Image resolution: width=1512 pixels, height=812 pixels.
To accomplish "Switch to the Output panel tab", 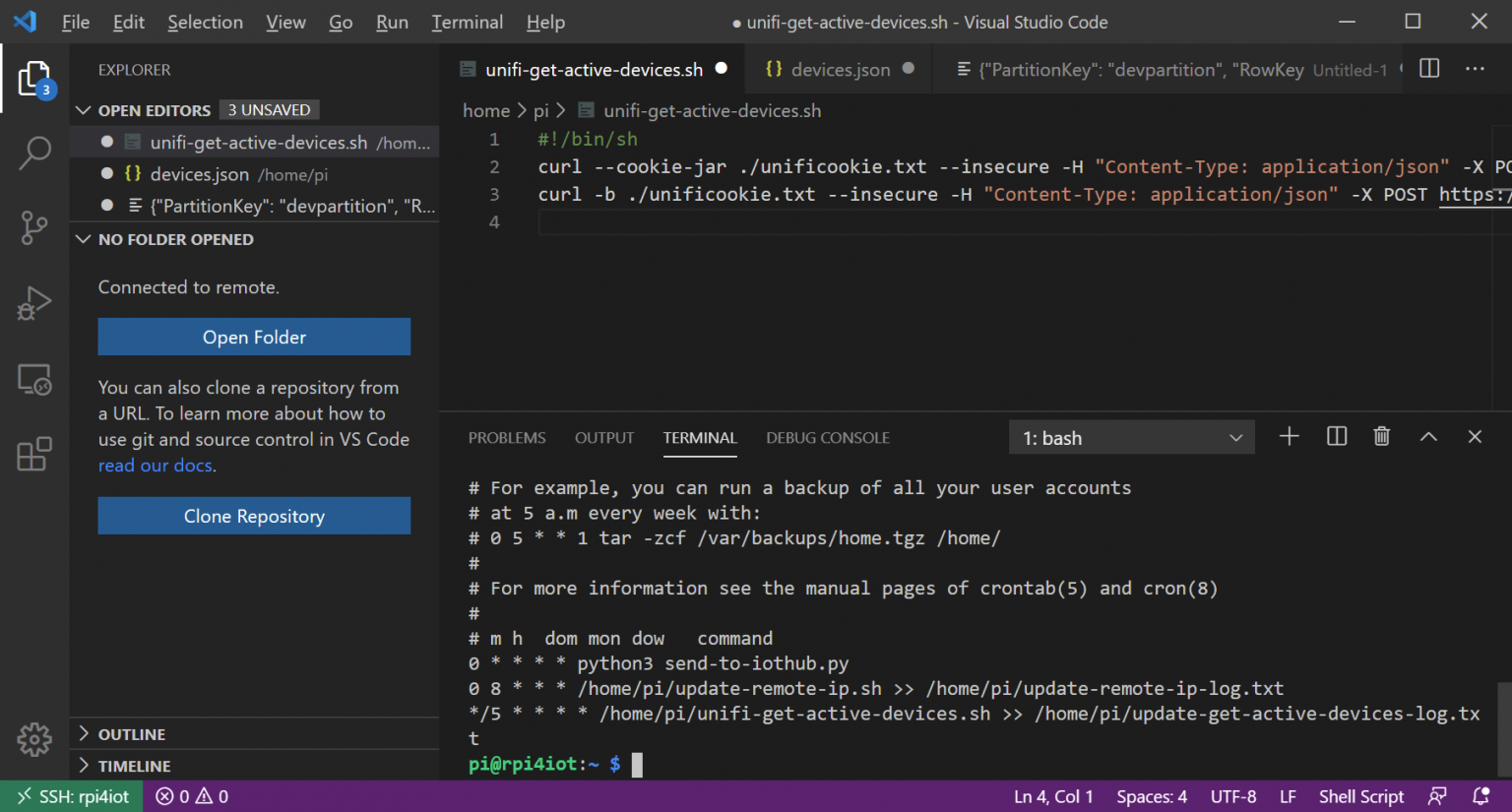I will coord(604,438).
